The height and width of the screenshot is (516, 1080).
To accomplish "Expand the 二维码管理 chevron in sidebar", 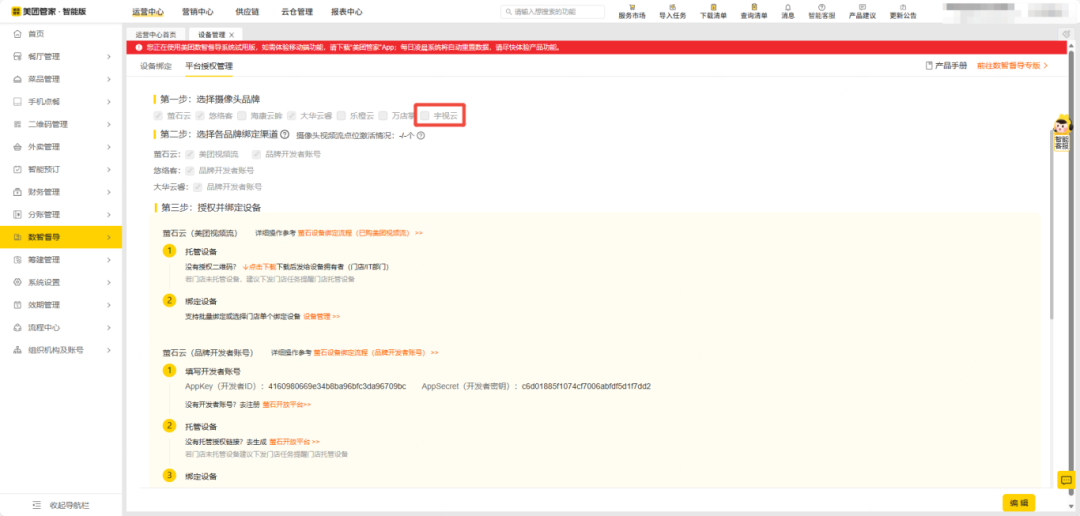I will pyautogui.click(x=109, y=124).
